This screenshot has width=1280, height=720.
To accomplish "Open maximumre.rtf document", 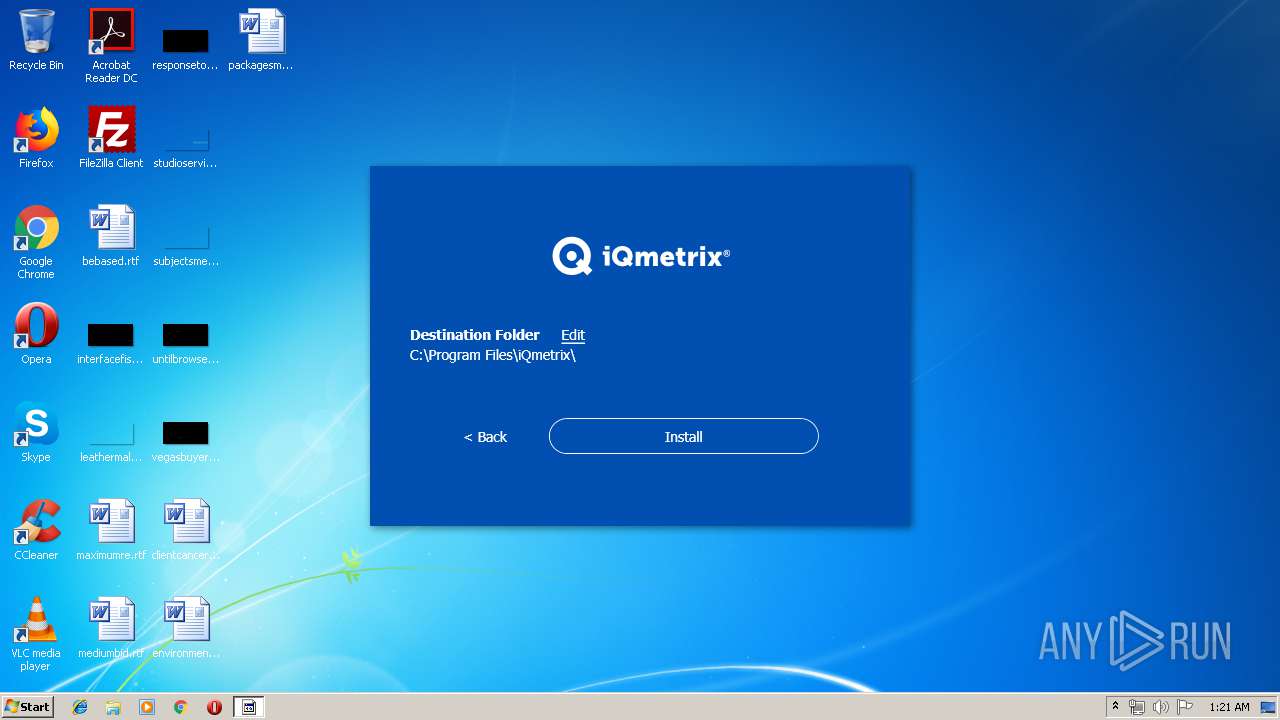I will click(111, 530).
